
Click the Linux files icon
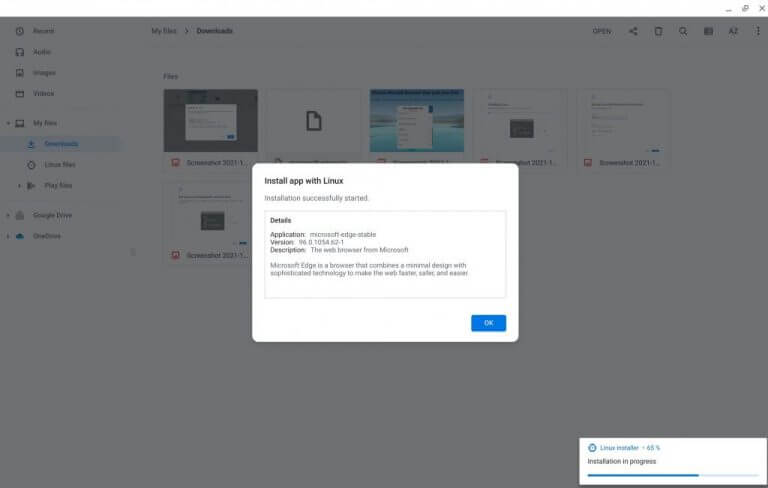tap(31, 165)
